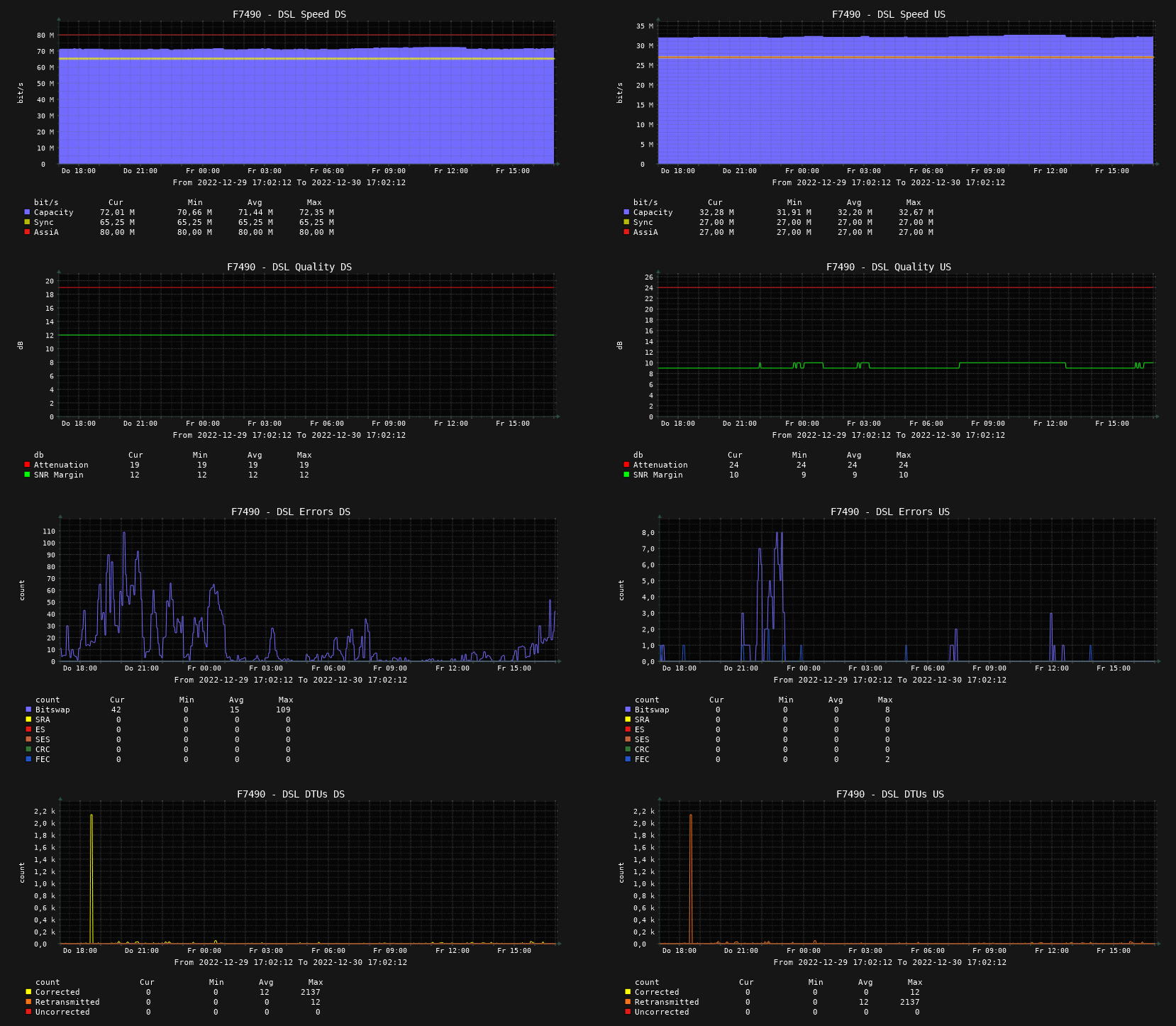Click FEC max value 2 in Errors US
The width and height of the screenshot is (1176, 1026).
point(887,759)
